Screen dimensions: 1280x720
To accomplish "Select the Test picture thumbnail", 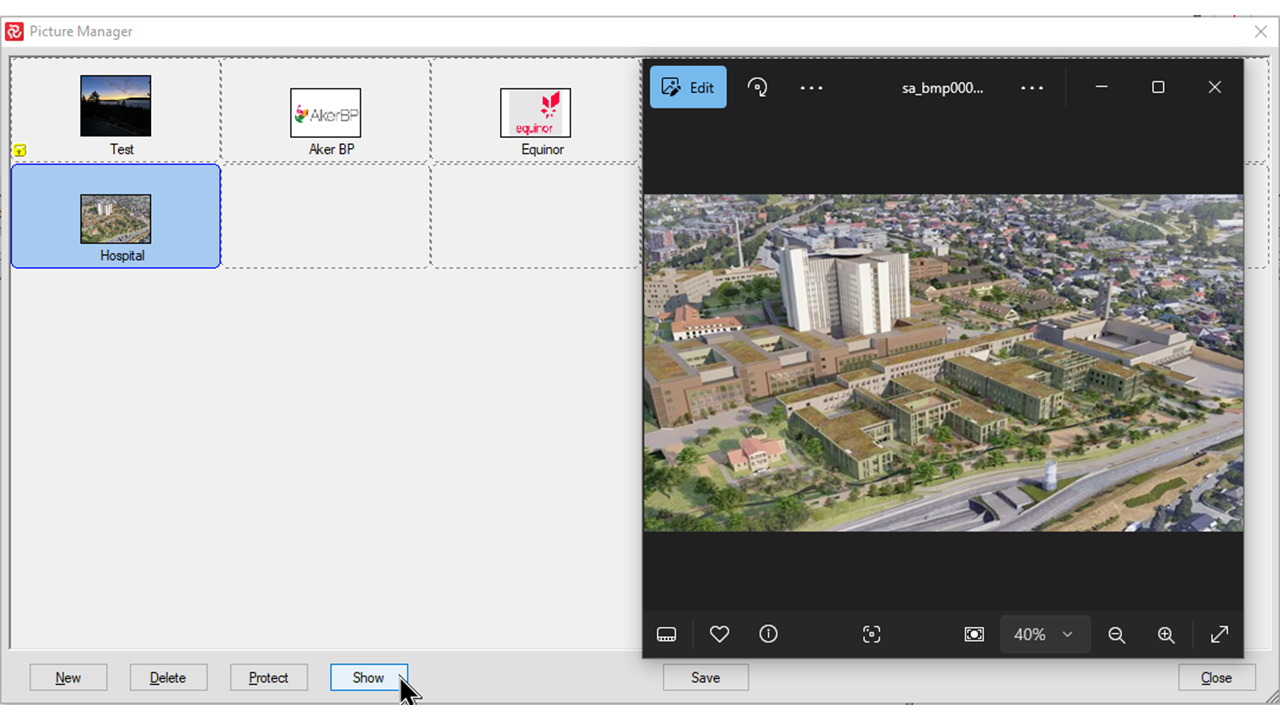I will [116, 106].
